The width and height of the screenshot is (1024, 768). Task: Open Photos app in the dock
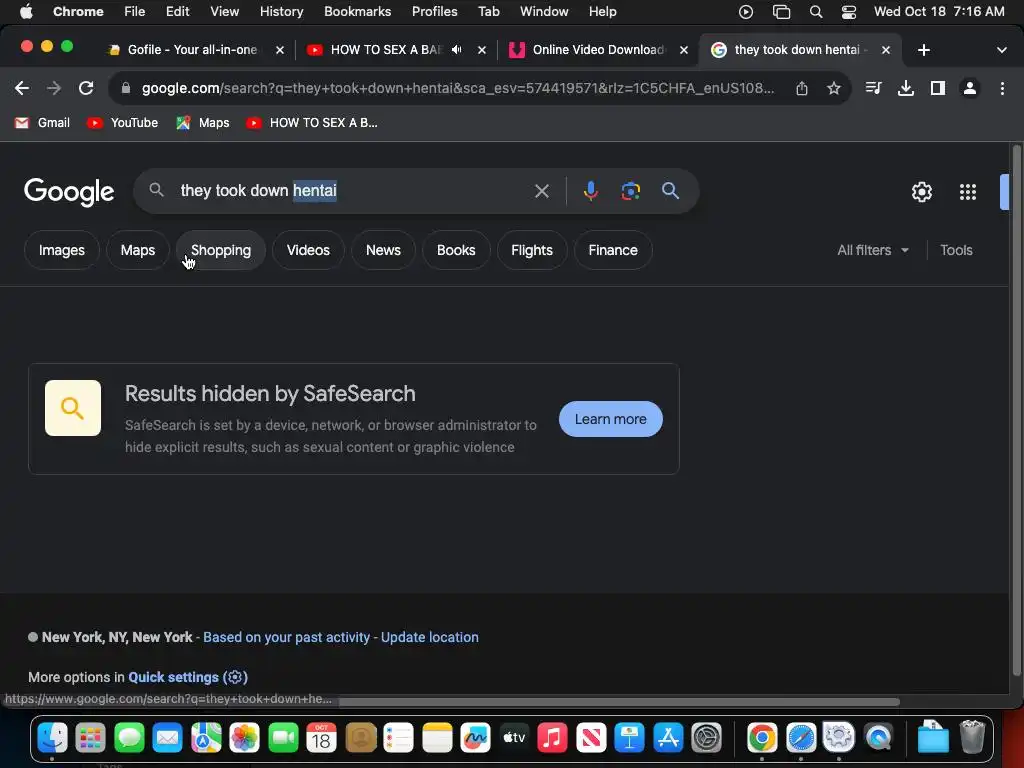[x=244, y=738]
